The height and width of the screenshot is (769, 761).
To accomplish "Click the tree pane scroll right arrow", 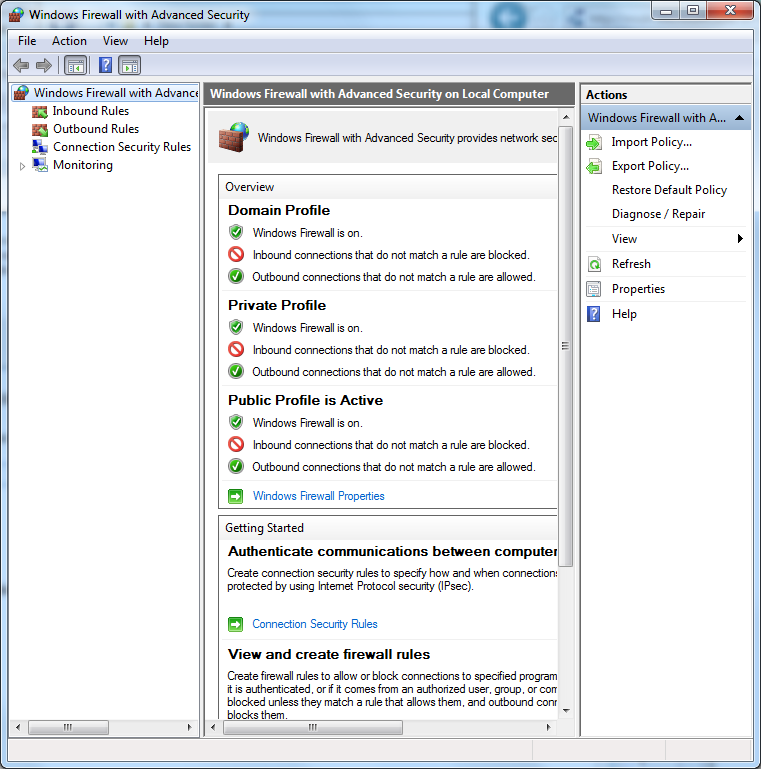I will coord(189,727).
